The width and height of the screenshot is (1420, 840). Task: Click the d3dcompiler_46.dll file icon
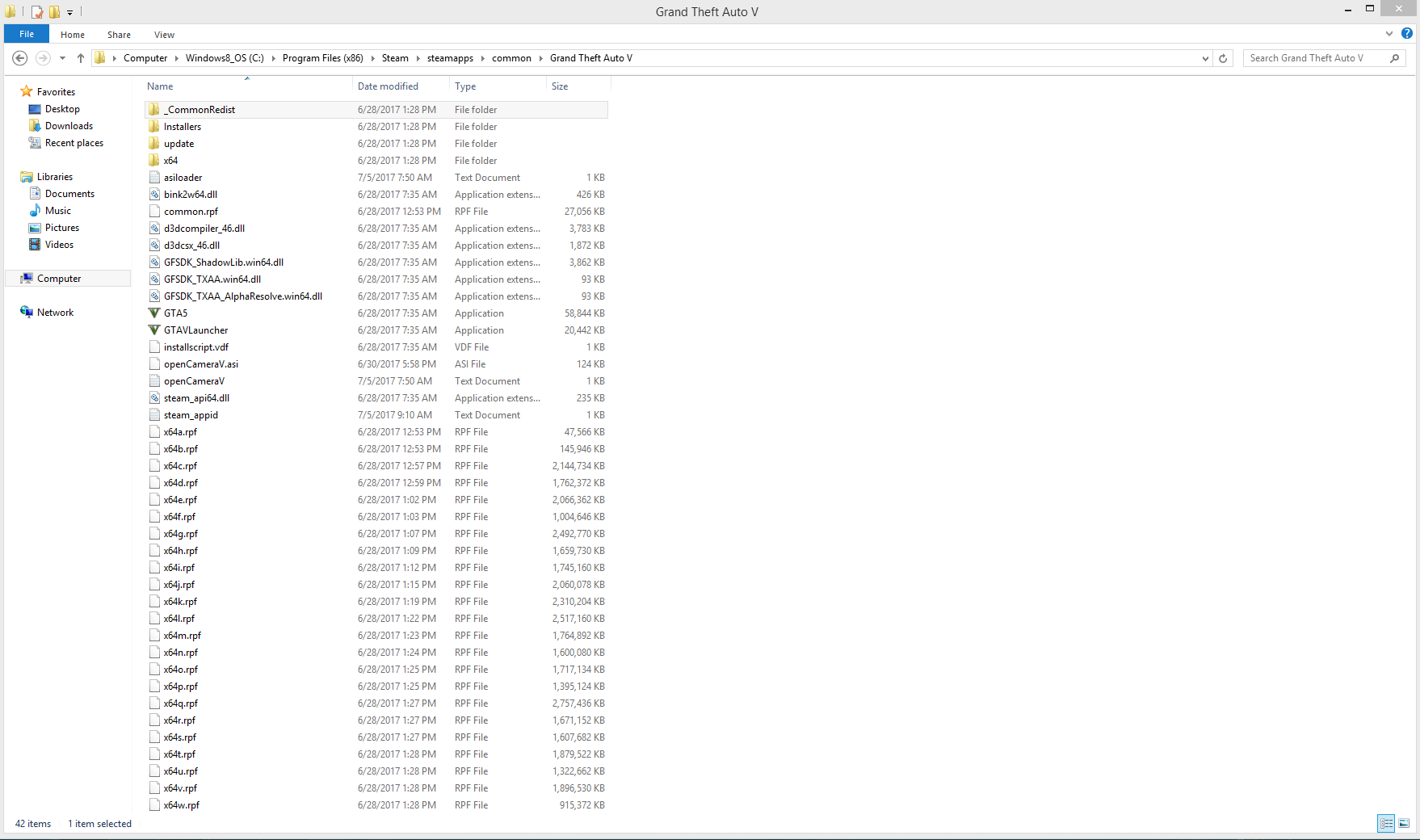click(154, 229)
